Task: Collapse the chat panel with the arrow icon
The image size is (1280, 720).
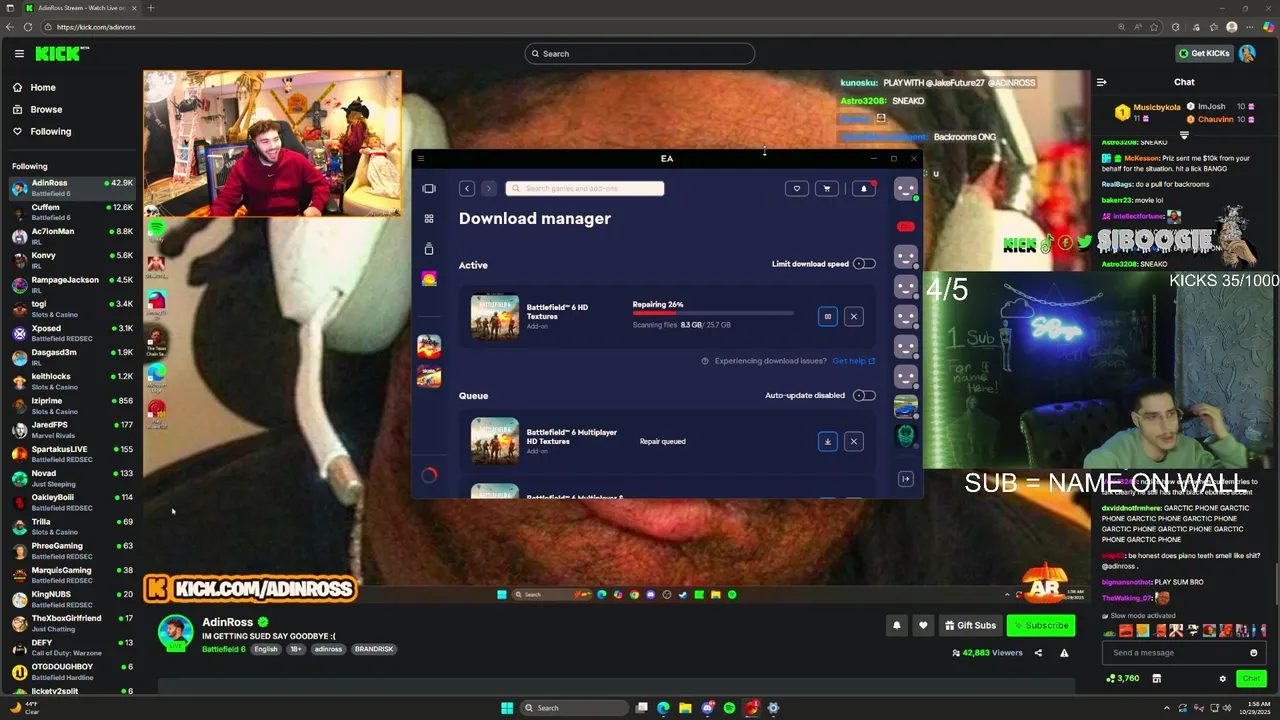Action: coord(1101,83)
